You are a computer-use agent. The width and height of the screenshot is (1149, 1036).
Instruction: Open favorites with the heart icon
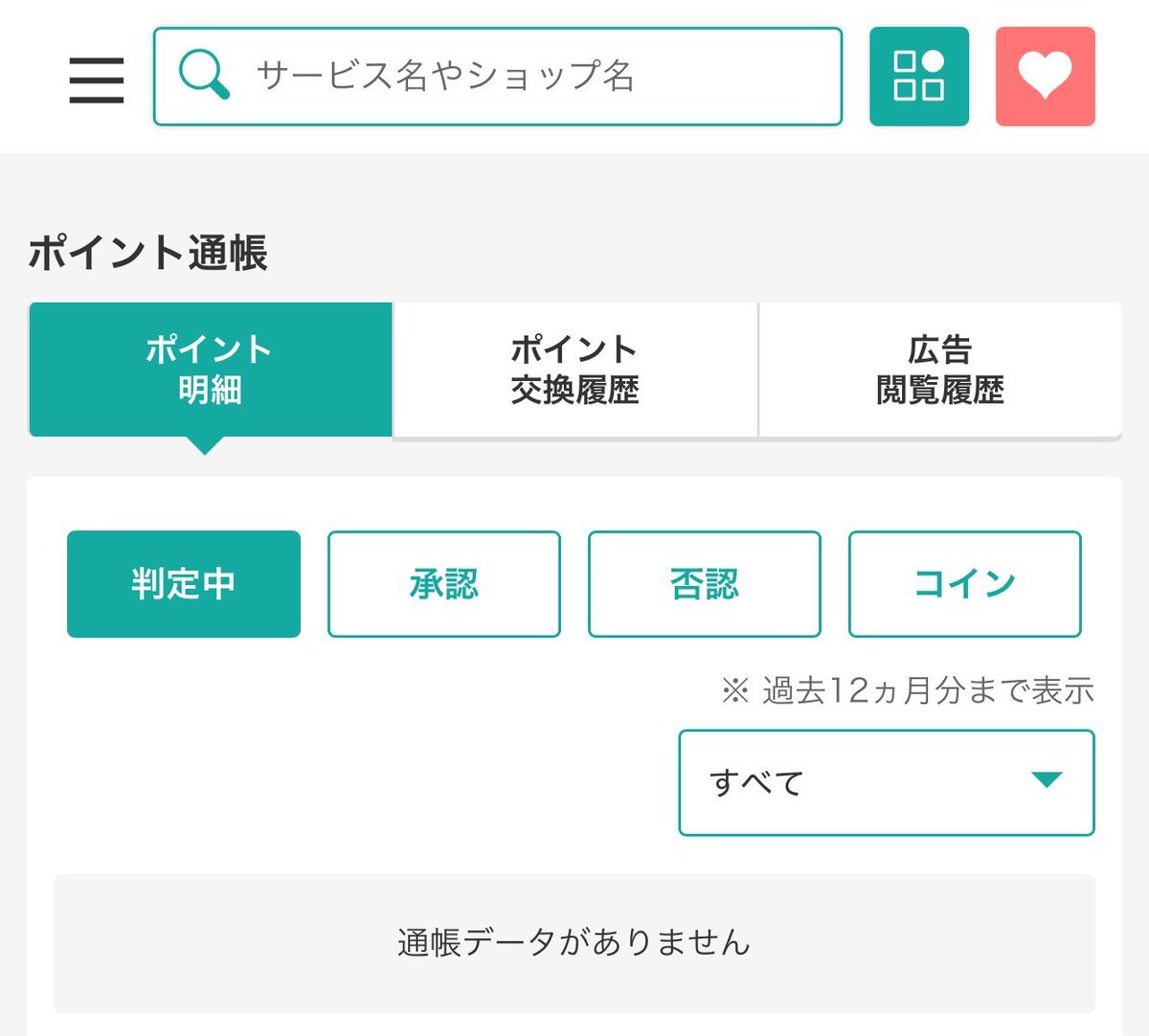[x=1046, y=77]
